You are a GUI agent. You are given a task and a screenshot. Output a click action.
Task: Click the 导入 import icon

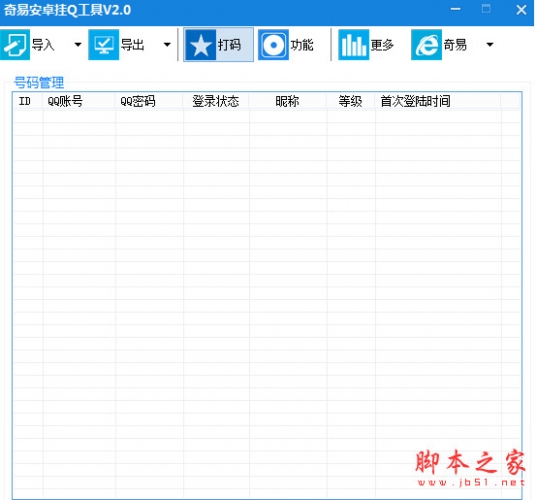[x=15, y=45]
